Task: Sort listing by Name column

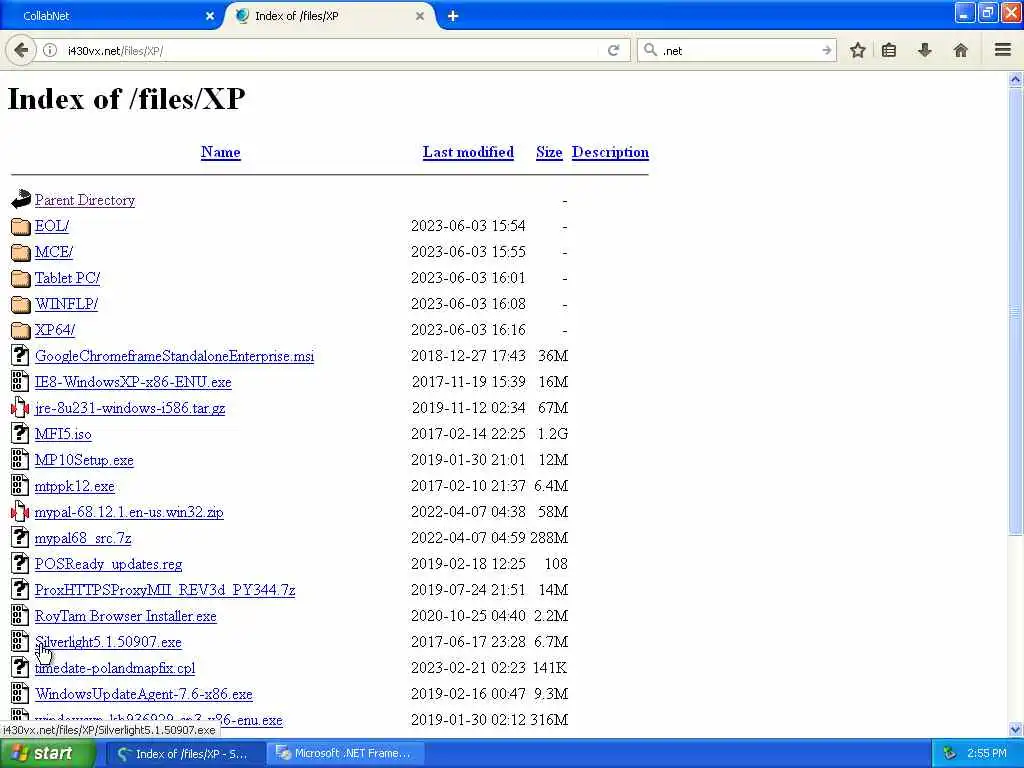Action: (x=221, y=152)
